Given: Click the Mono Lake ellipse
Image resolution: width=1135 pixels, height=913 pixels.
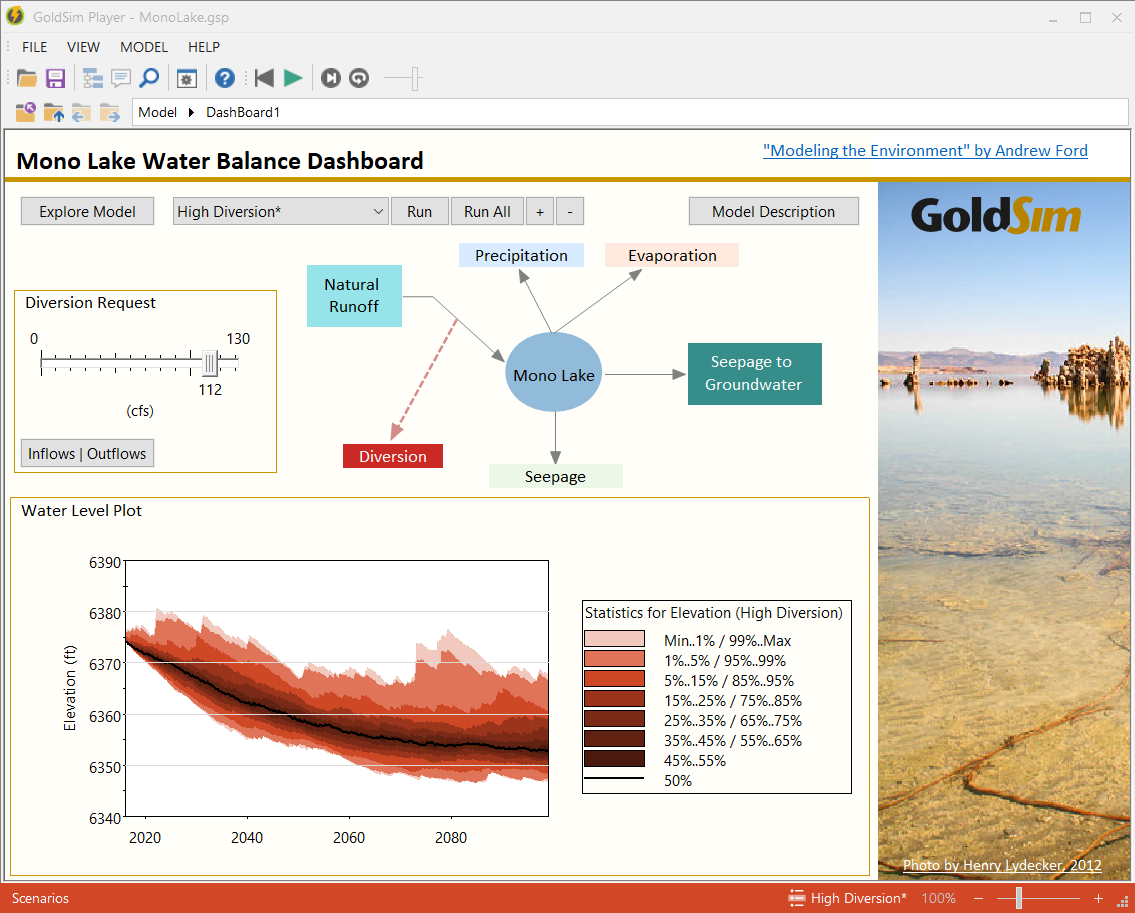Looking at the screenshot, I should coord(554,372).
